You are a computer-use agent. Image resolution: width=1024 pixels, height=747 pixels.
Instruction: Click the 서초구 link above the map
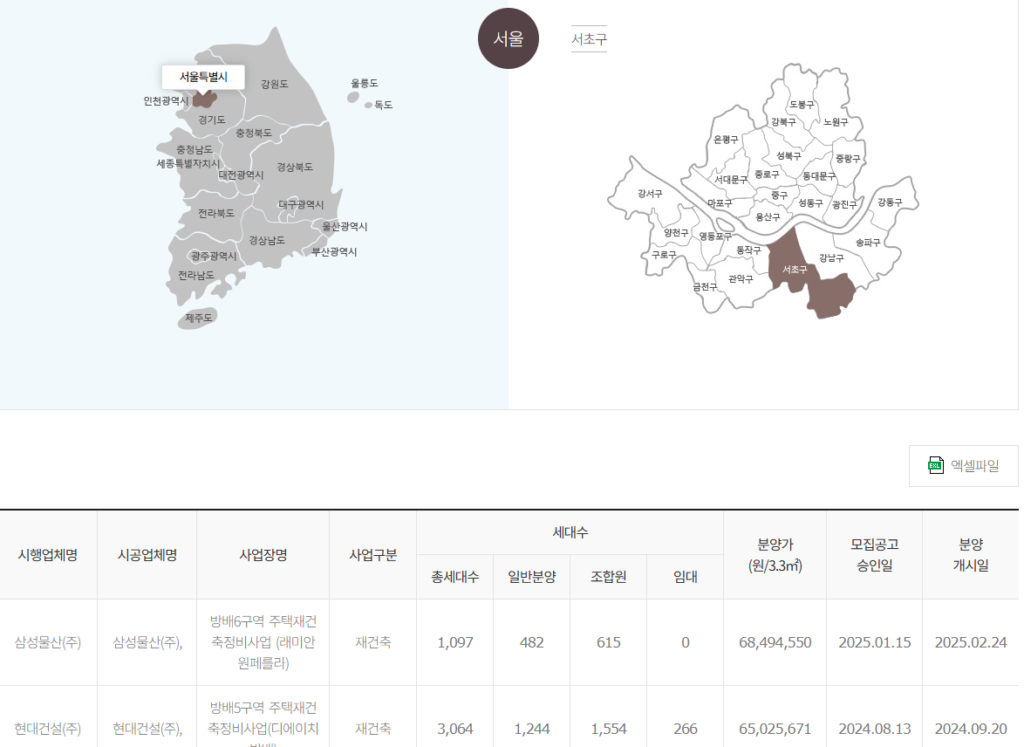pos(588,38)
